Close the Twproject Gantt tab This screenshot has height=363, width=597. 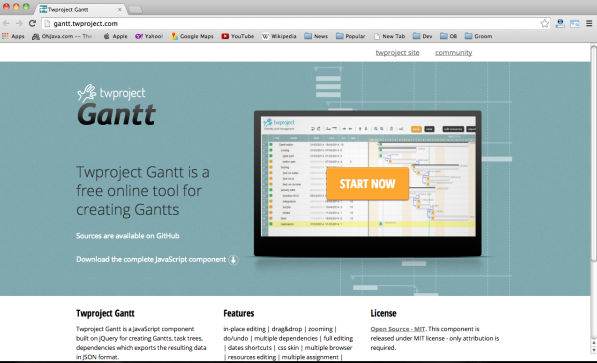(120, 10)
